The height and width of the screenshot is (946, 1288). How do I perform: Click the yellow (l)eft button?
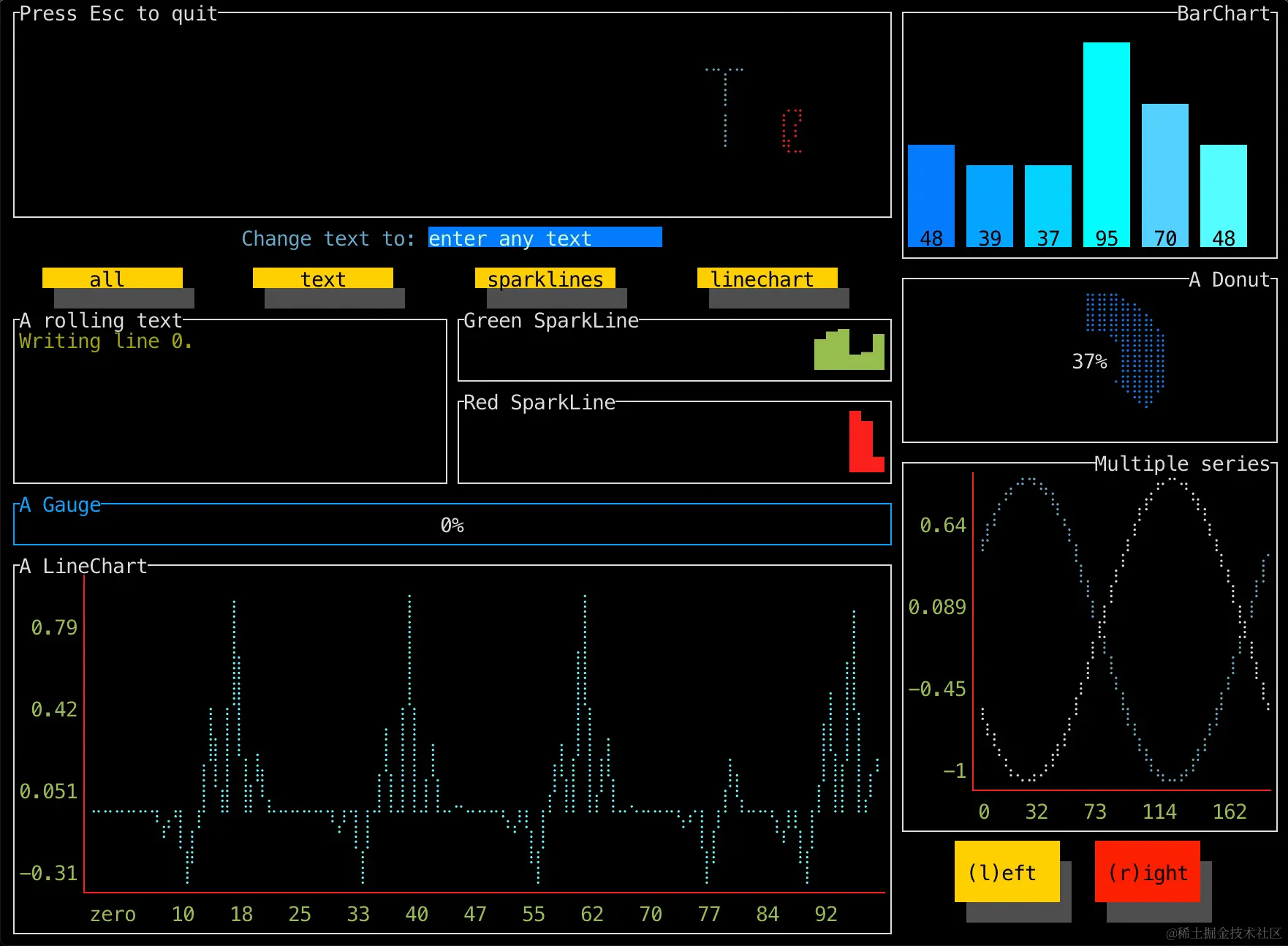coord(1007,871)
